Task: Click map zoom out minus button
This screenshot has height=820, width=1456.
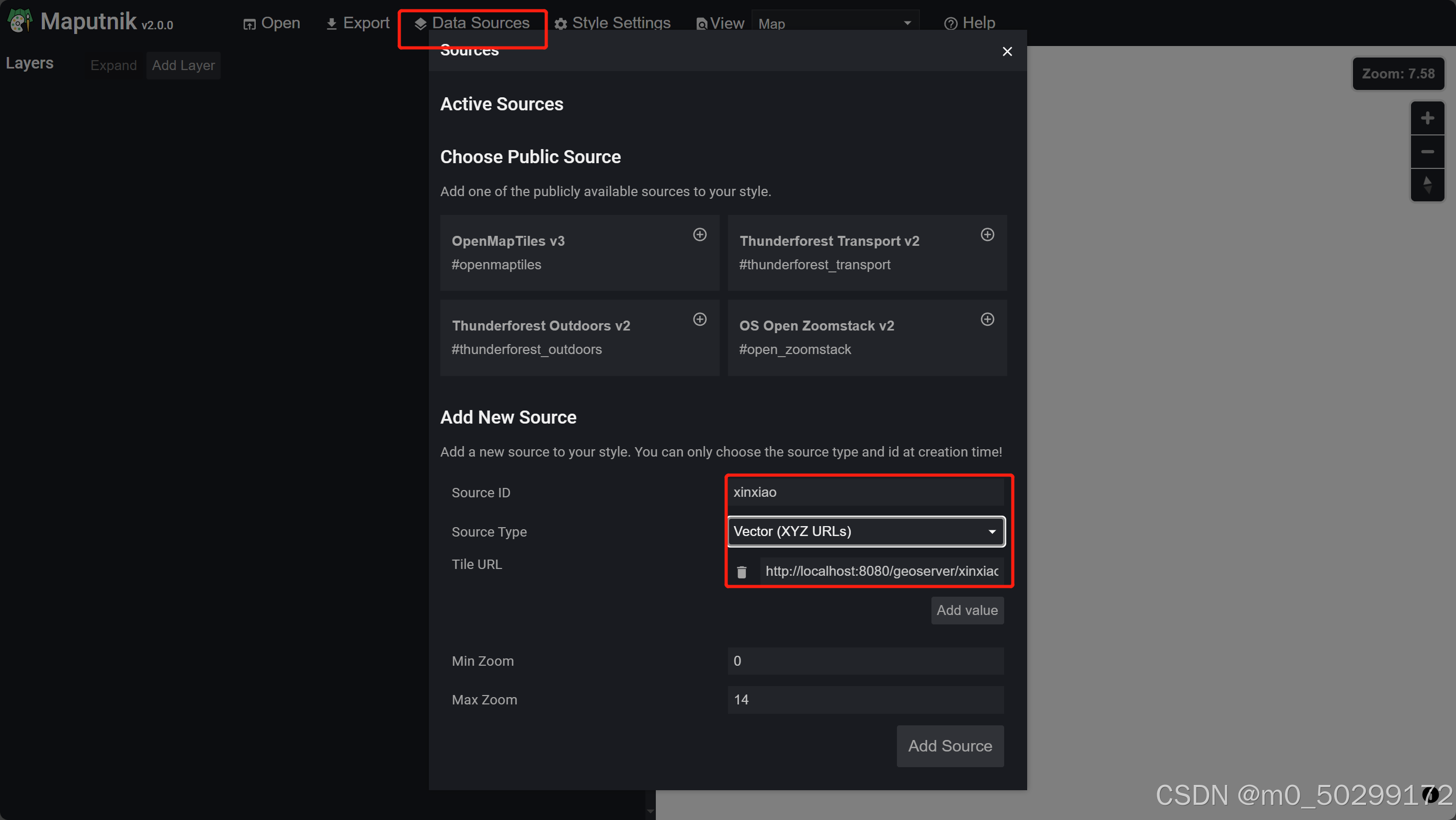Action: tap(1427, 152)
